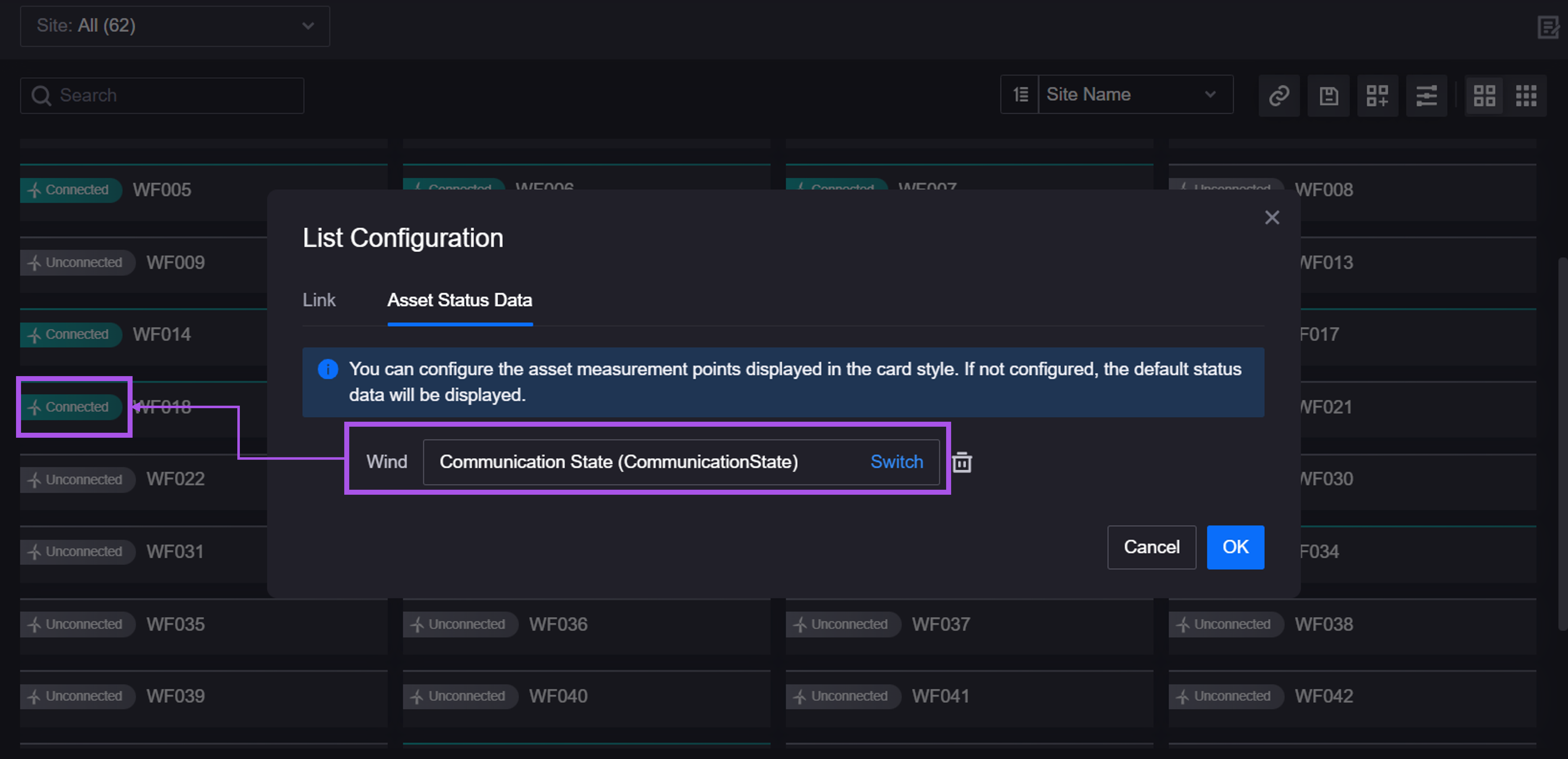1568x759 pixels.
Task: Open the settings sliders icon
Action: 1426,95
